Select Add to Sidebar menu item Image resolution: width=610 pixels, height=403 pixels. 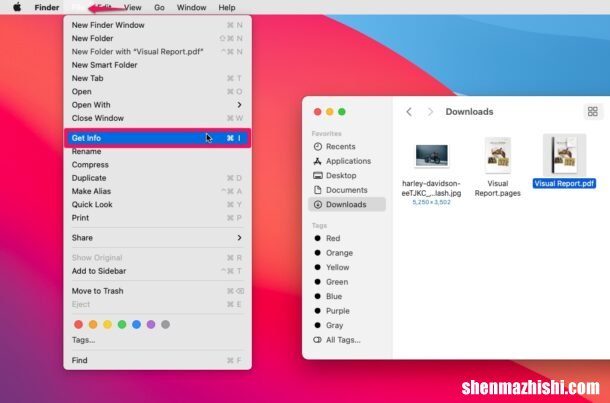pos(157,271)
